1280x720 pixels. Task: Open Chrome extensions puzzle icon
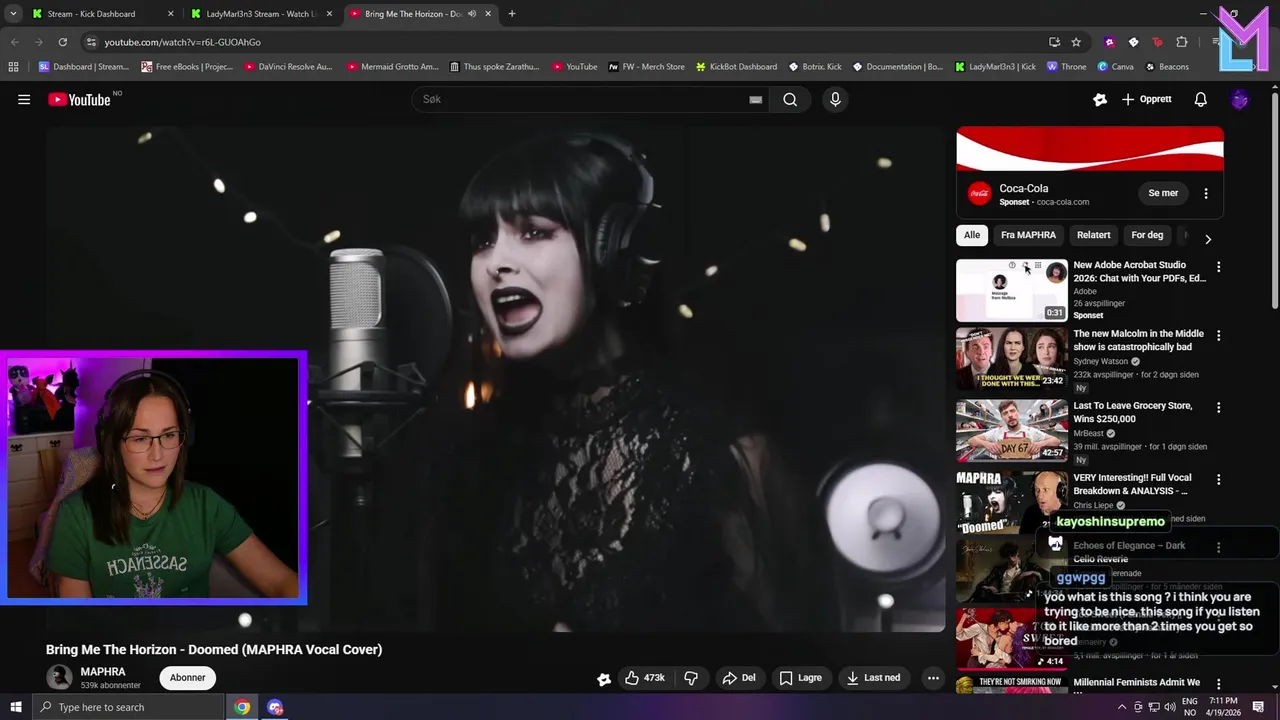tap(1182, 42)
